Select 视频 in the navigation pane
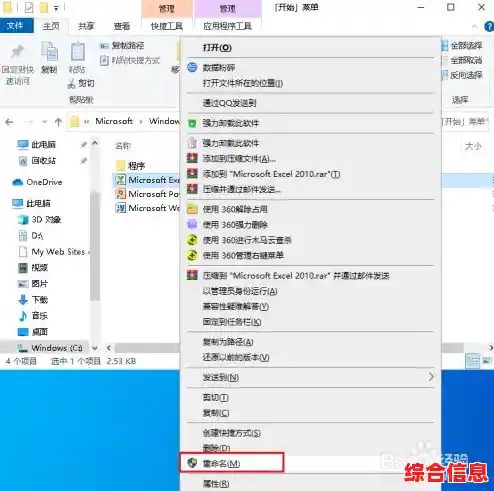This screenshot has width=494, height=491. 33,268
